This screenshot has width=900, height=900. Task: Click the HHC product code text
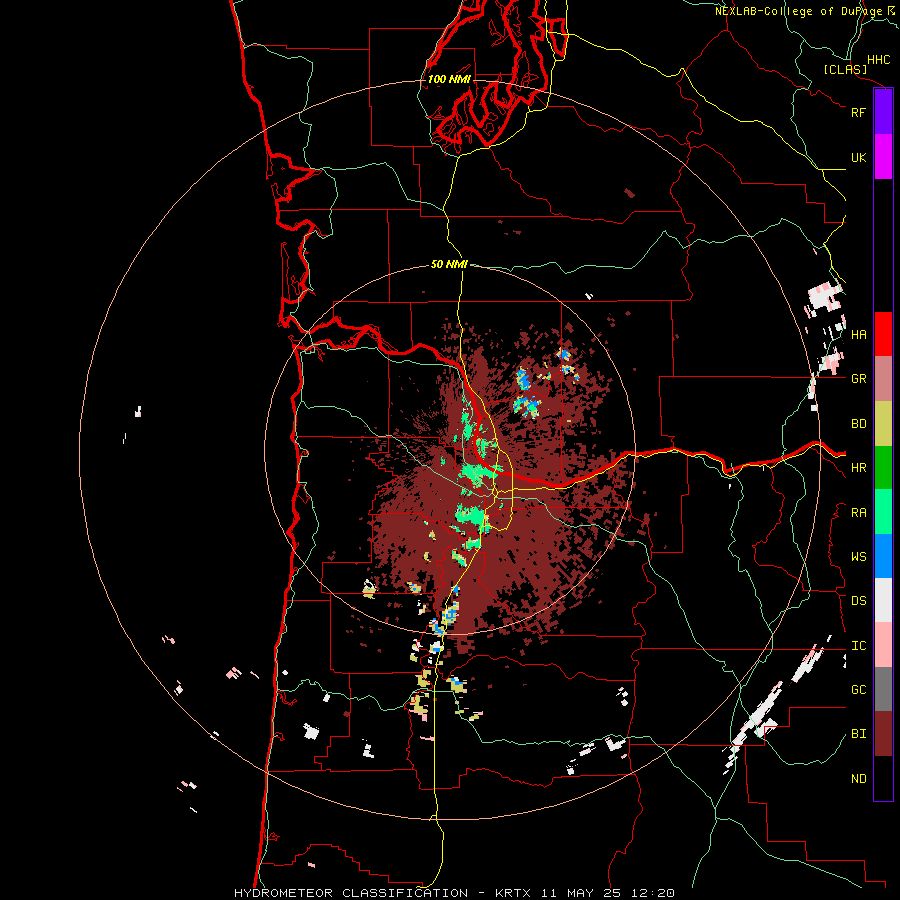click(x=878, y=60)
